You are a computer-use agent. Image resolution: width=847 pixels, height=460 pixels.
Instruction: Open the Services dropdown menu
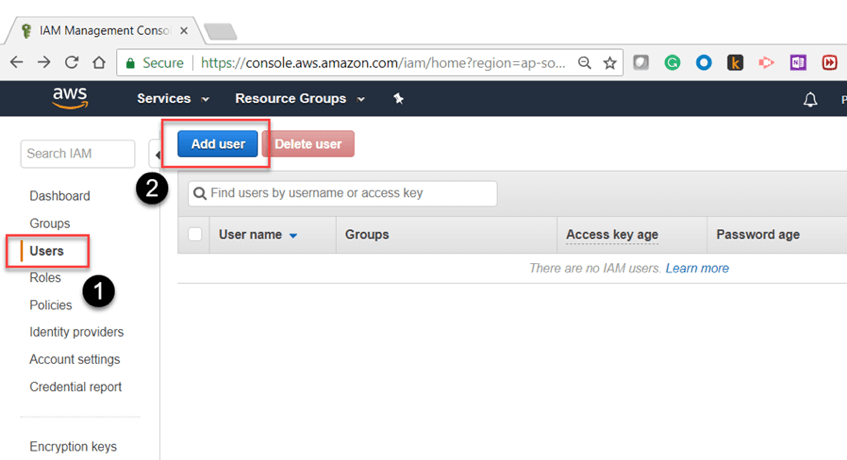click(173, 98)
